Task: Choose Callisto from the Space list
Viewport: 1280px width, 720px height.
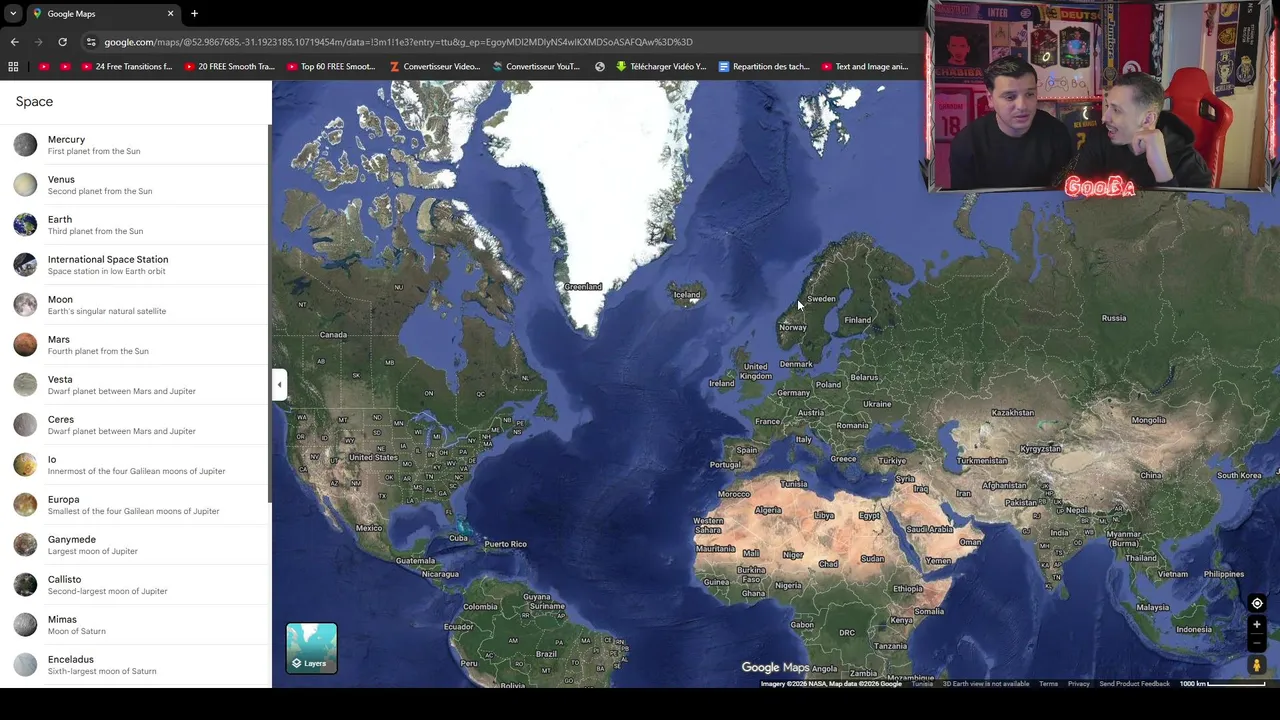Action: [133, 585]
